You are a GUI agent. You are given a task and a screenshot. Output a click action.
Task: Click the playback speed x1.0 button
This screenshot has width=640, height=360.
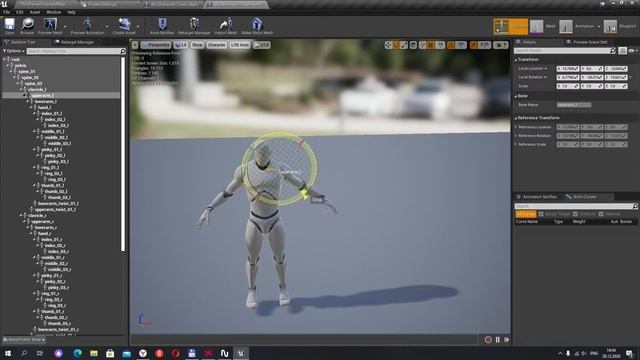pyautogui.click(x=262, y=45)
